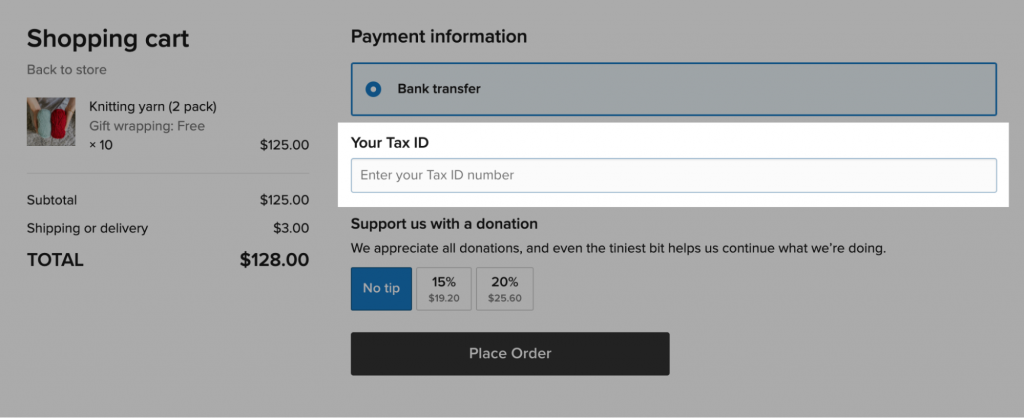1024x418 pixels.
Task: Click the × 10 item quantity
Action: click(101, 145)
